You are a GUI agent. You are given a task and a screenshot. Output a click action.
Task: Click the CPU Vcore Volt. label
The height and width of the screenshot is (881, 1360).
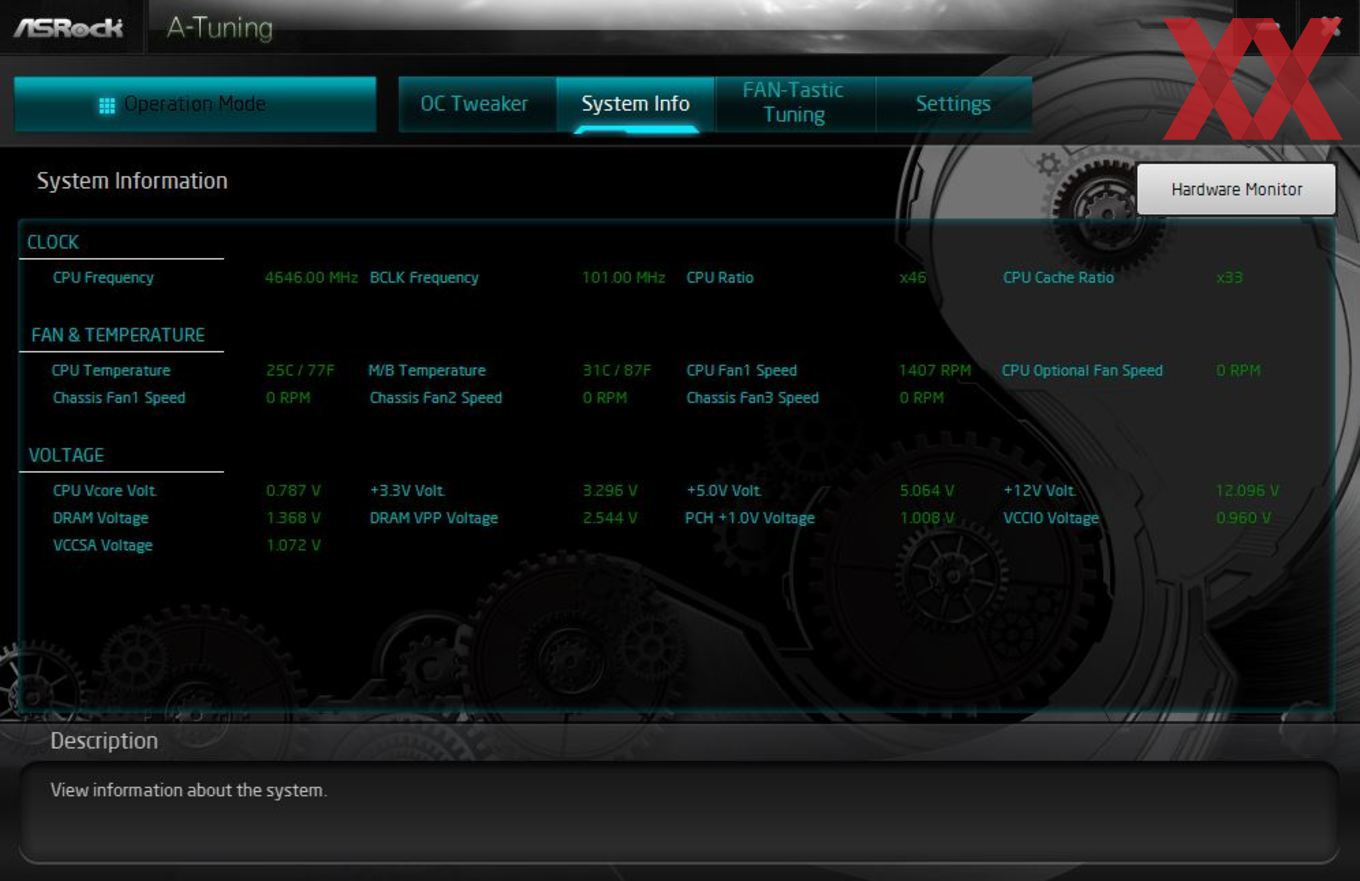(105, 490)
